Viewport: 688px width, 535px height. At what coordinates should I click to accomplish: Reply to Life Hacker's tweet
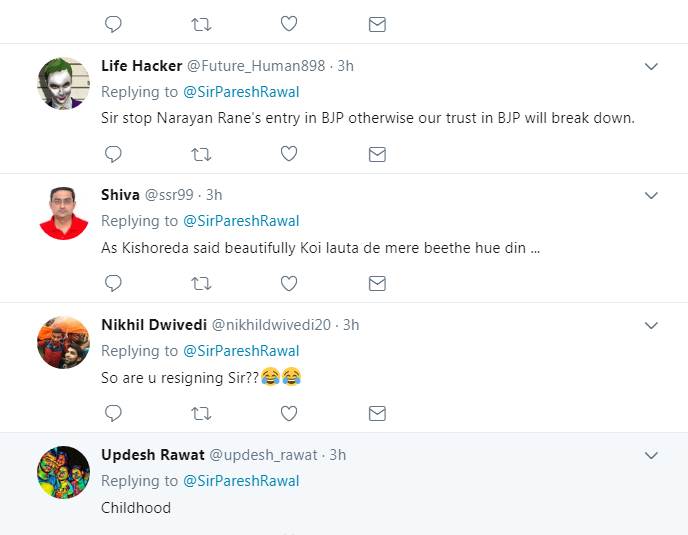pos(113,154)
